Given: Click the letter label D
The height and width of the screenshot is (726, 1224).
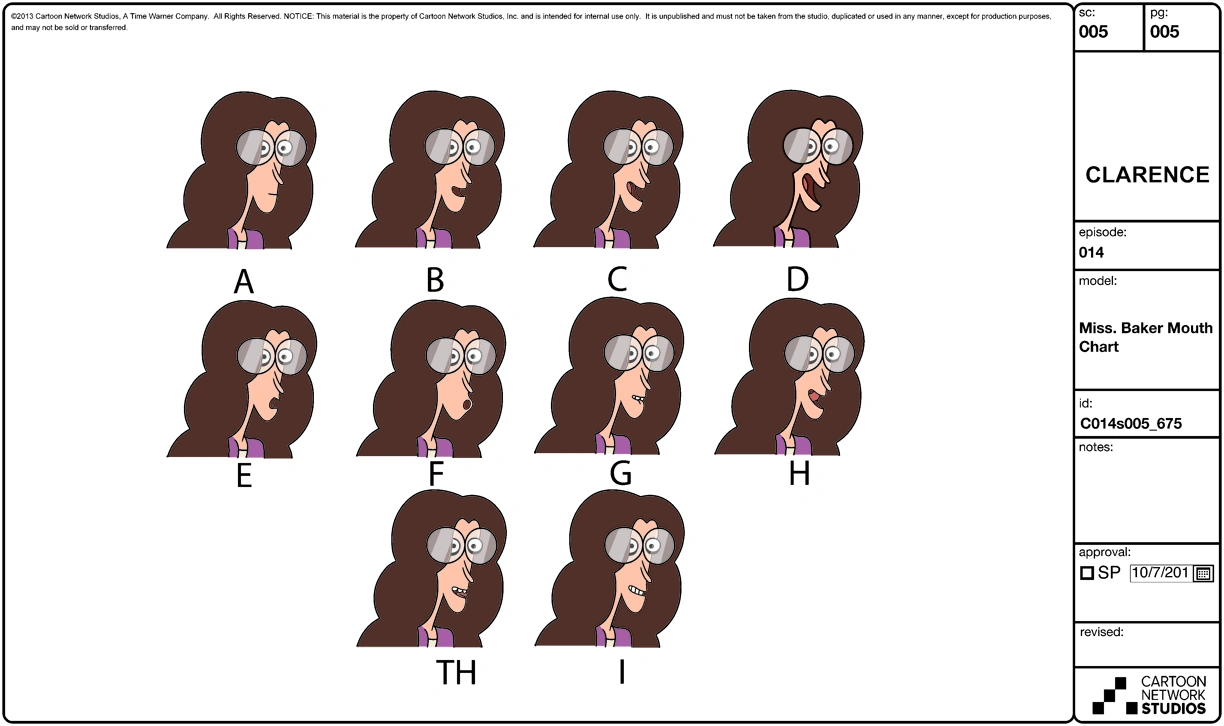Looking at the screenshot, I should [797, 279].
